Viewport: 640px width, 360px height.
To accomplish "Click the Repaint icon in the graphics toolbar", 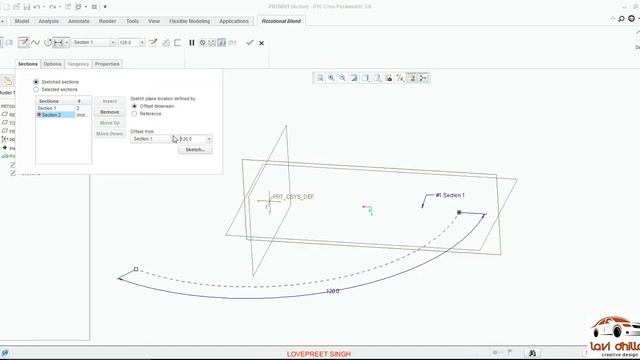I will (x=354, y=78).
